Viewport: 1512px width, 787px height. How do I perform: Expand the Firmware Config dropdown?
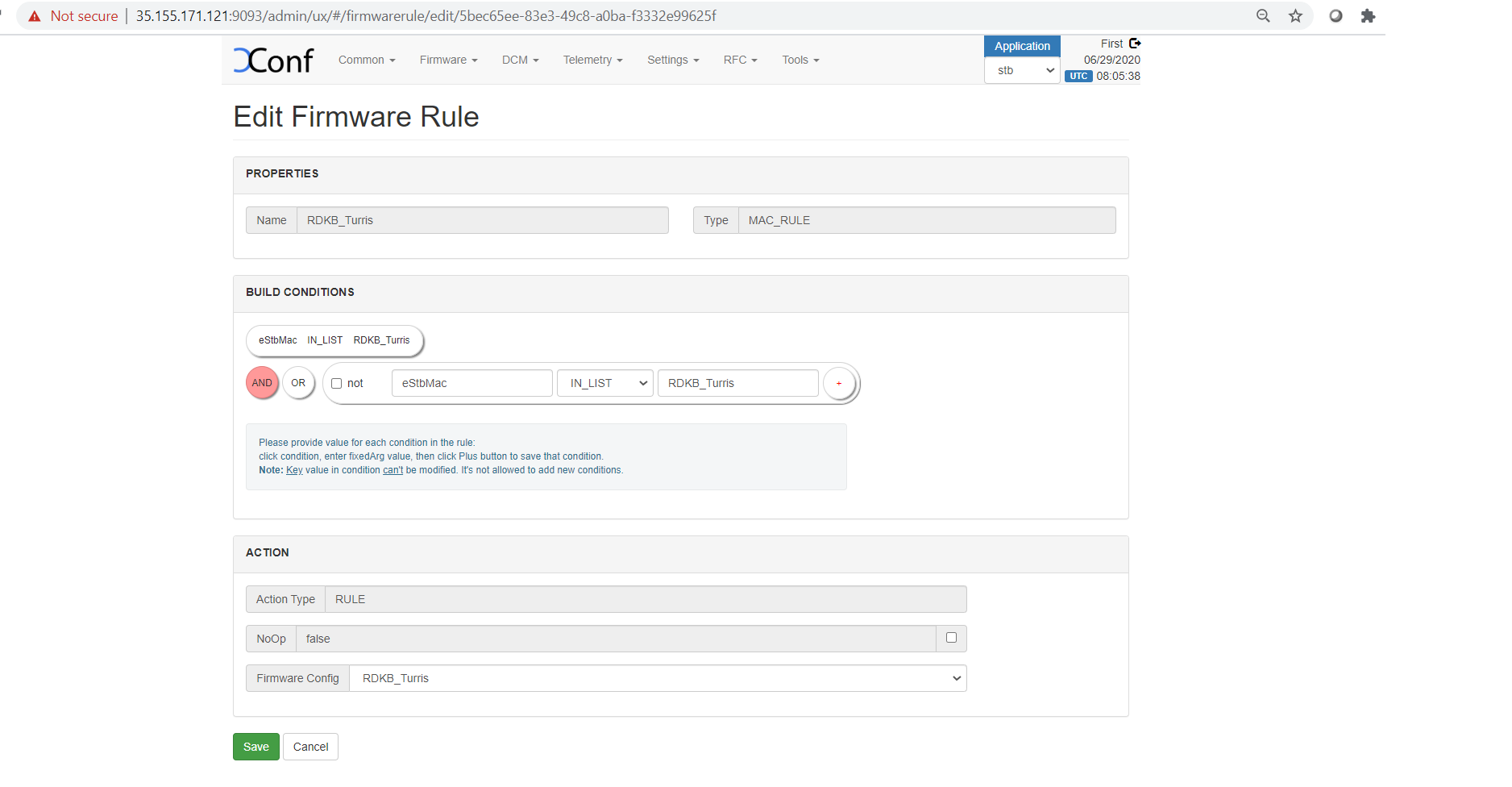pos(658,678)
